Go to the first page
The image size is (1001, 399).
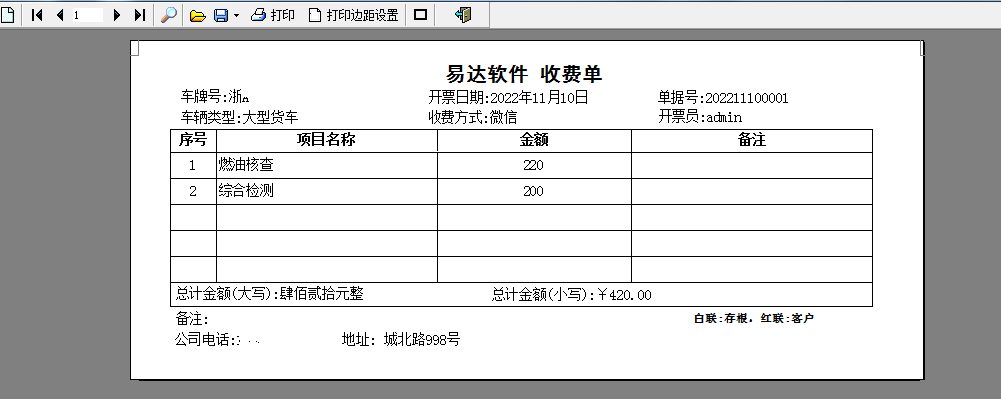pyautogui.click(x=37, y=15)
